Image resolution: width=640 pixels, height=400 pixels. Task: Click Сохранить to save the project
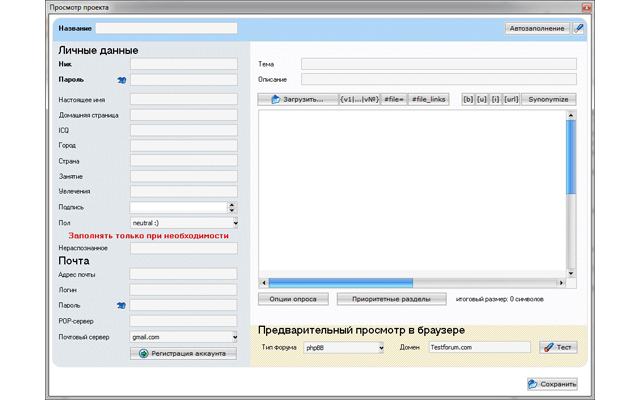pos(551,383)
